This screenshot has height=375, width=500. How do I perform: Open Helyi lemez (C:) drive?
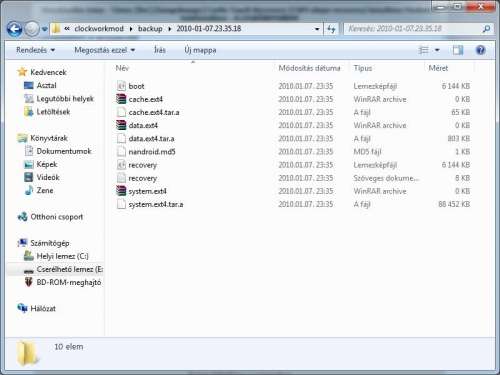click(x=62, y=256)
